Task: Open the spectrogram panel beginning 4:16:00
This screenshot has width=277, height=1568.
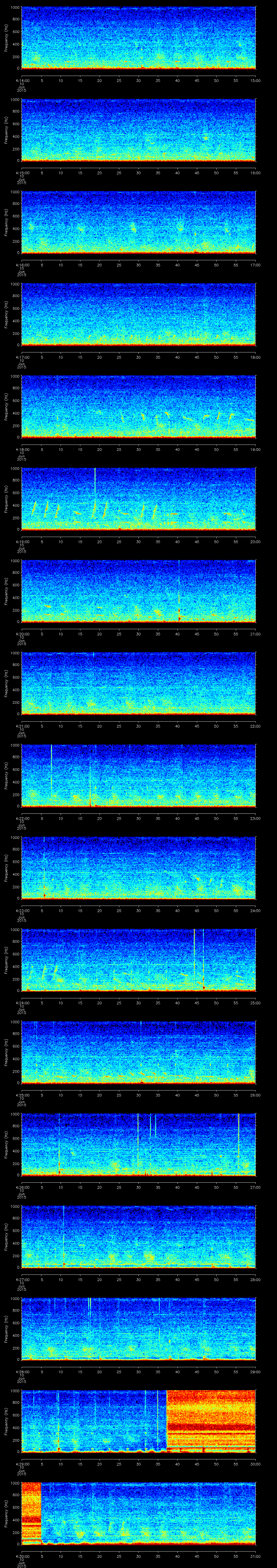Action: (x=138, y=222)
